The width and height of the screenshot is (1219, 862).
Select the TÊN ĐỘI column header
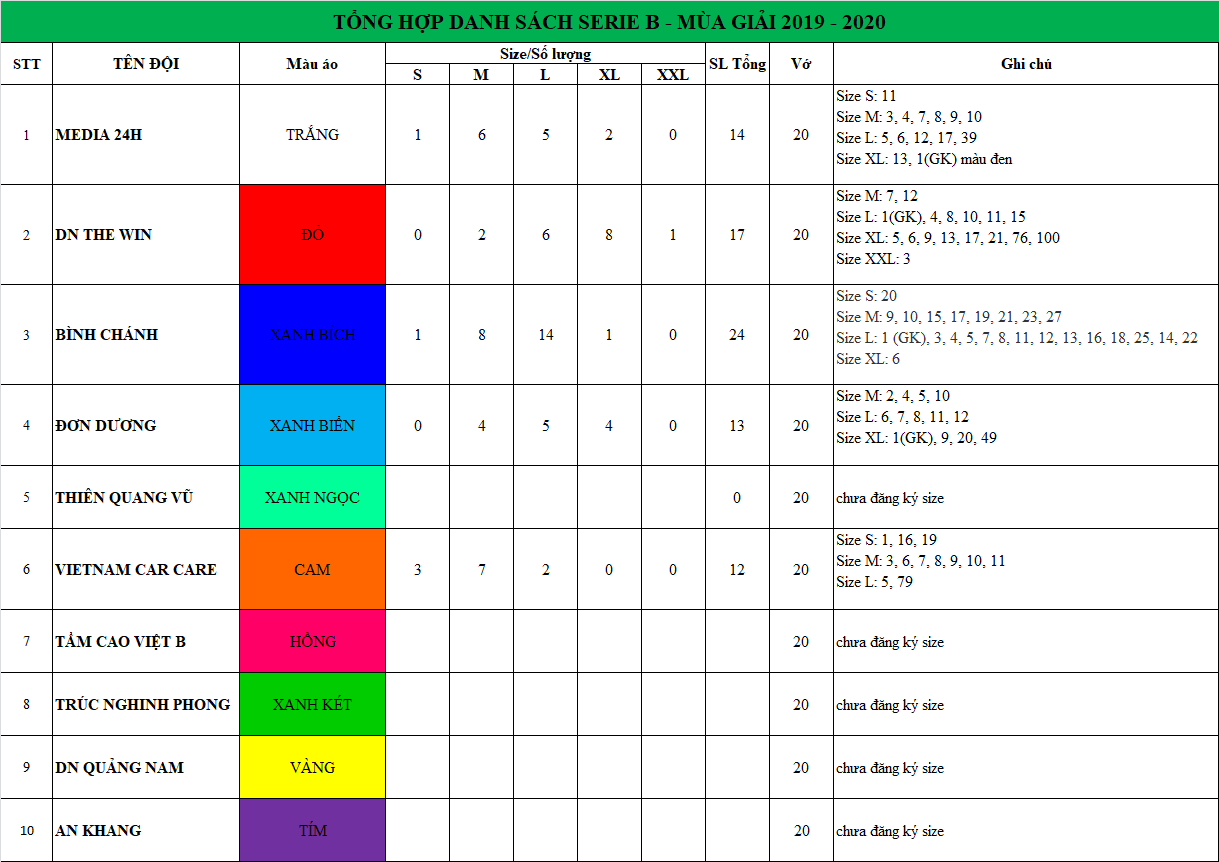pos(146,64)
